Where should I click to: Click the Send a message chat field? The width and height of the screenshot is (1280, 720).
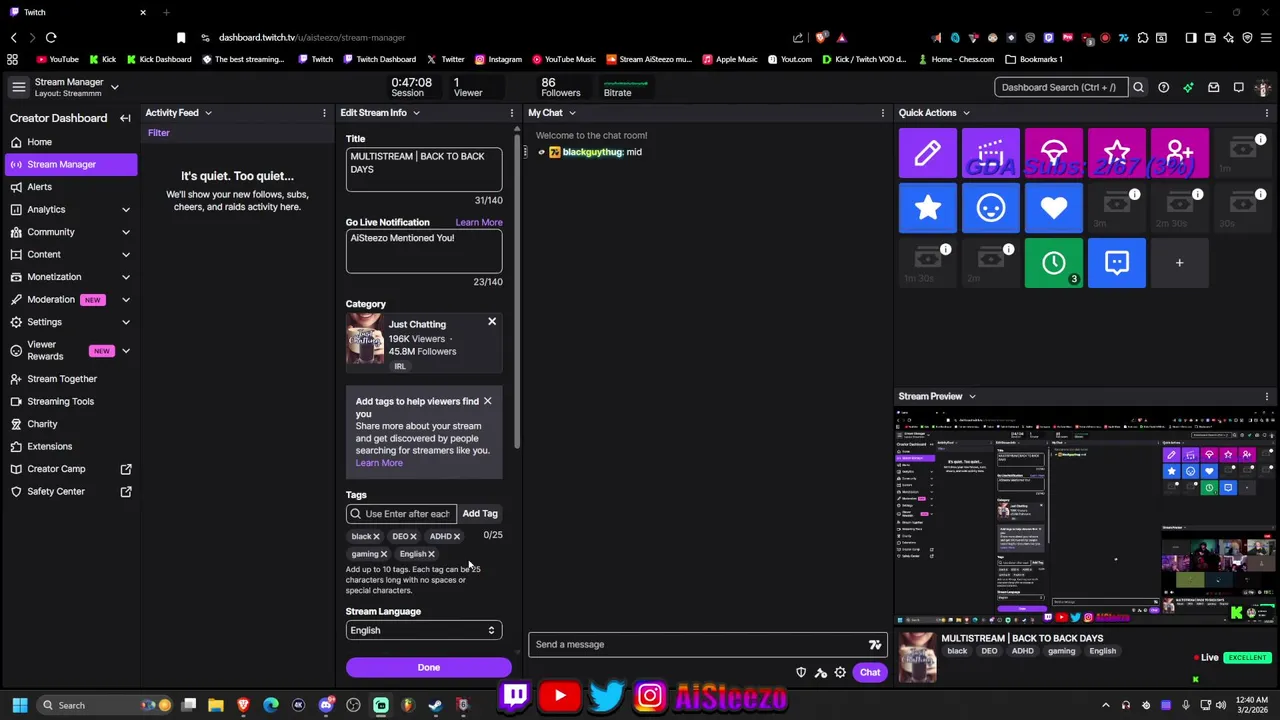coord(708,644)
